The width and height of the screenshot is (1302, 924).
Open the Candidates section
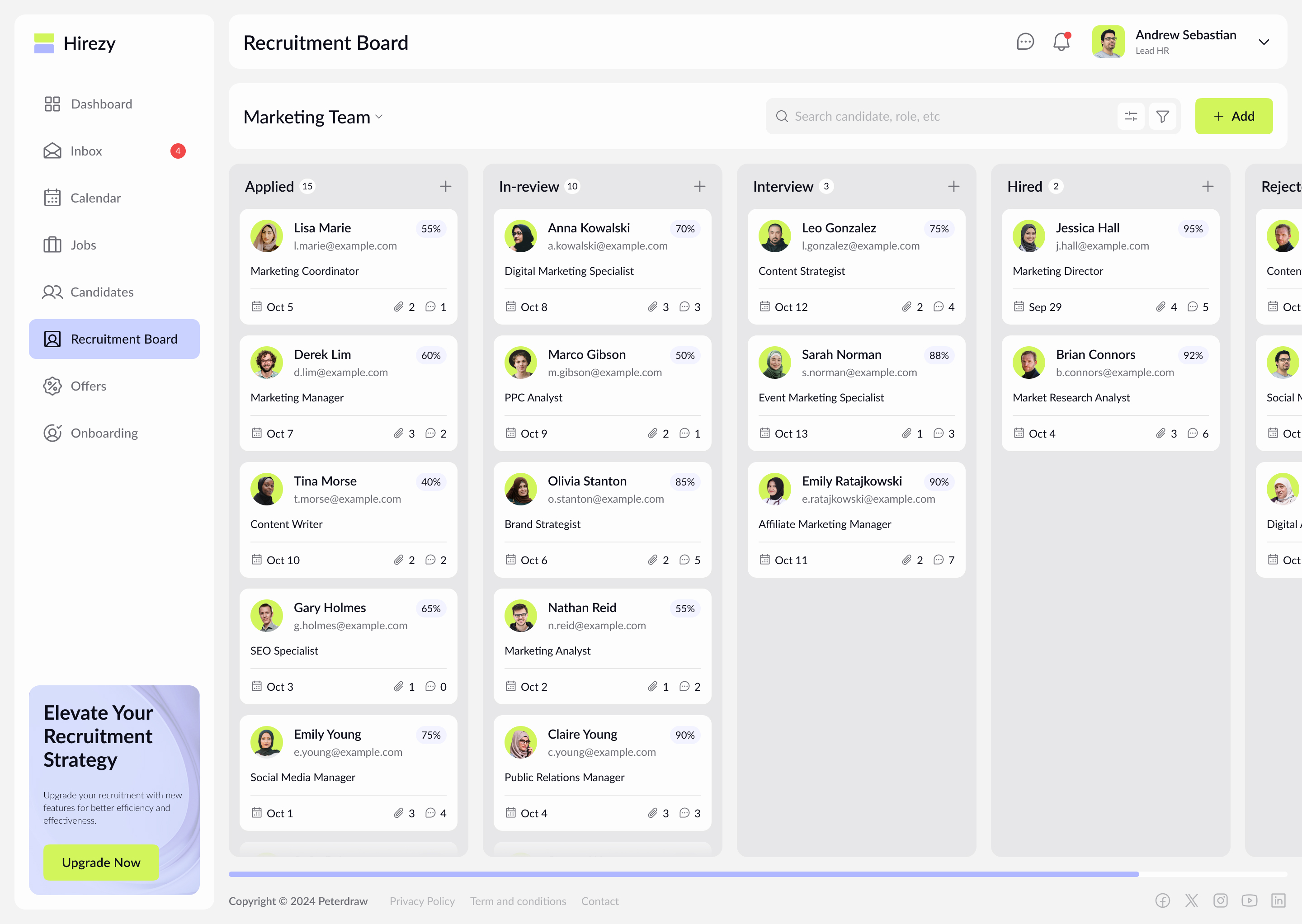pos(103,292)
